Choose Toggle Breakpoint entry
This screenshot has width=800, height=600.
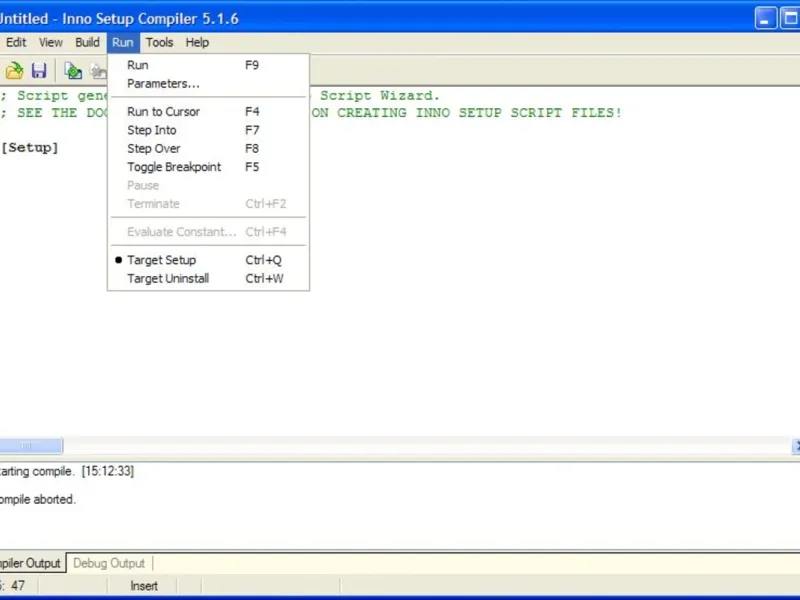[208, 167]
